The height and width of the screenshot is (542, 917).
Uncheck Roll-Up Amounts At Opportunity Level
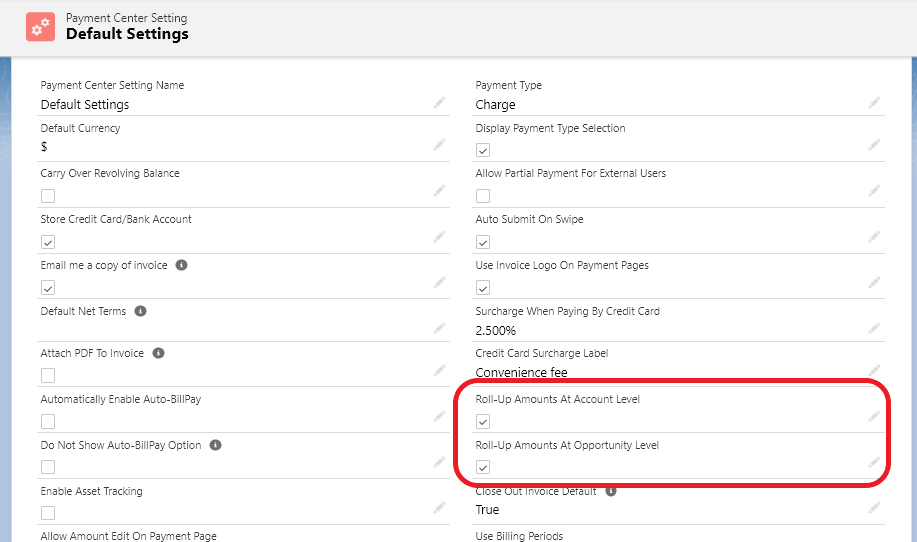pos(483,467)
